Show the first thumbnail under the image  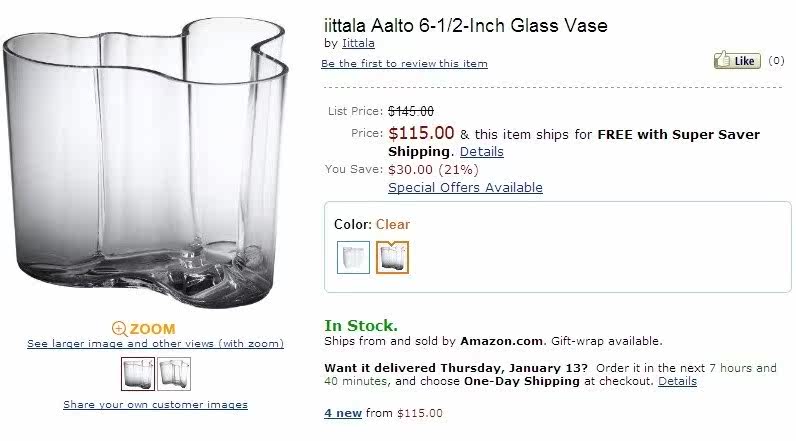tap(138, 374)
